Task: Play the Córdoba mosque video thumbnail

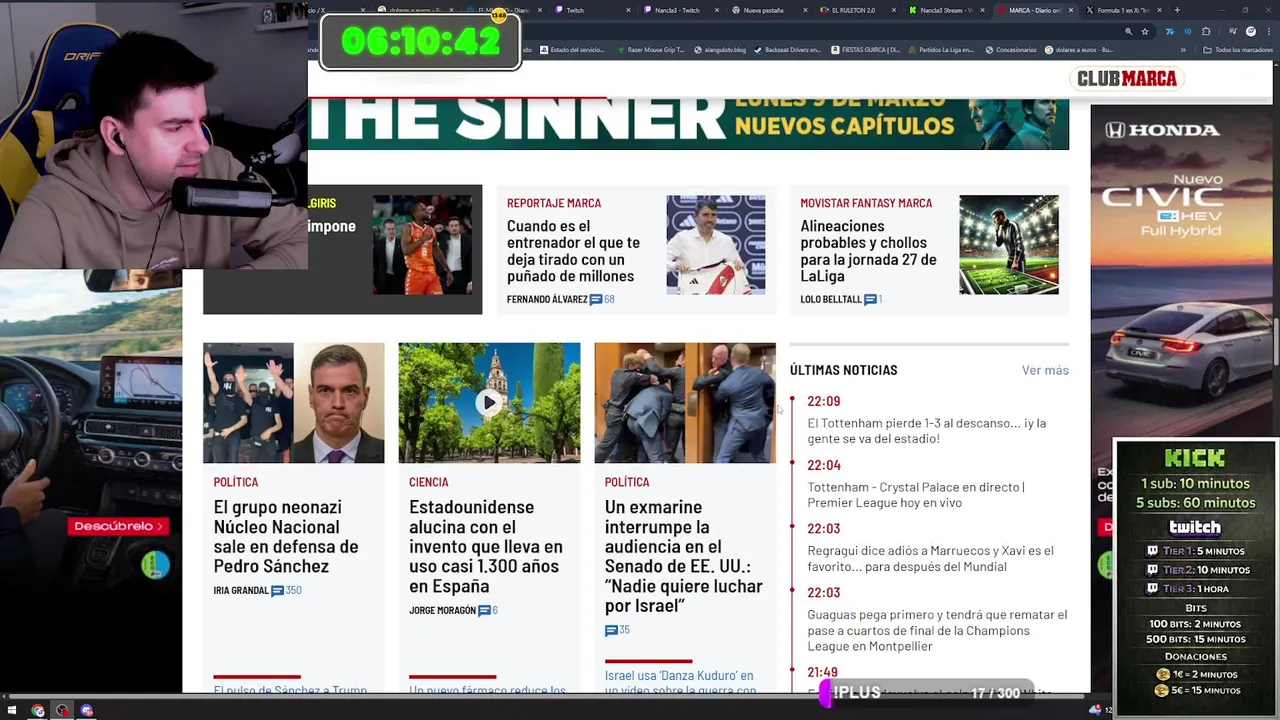Action: click(488, 402)
